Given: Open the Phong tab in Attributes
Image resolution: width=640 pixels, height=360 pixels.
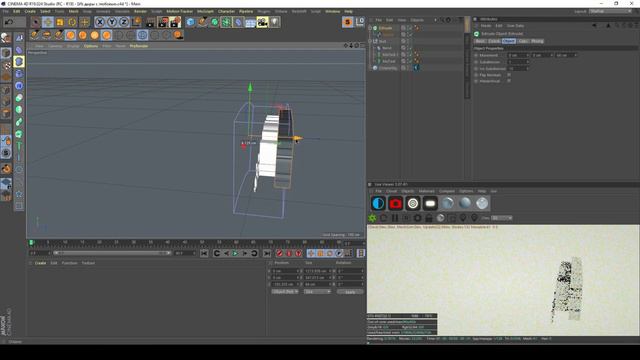Looking at the screenshot, I should click(x=537, y=41).
